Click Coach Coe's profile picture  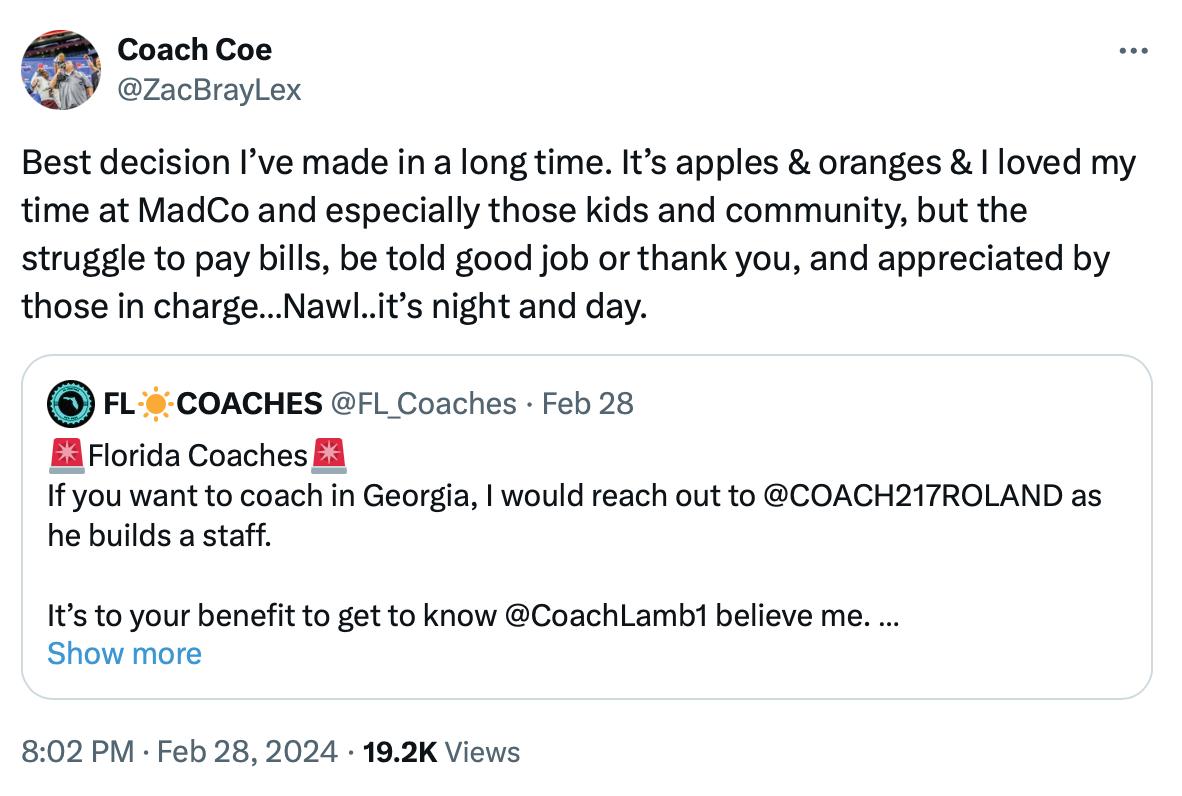pyautogui.click(x=61, y=68)
